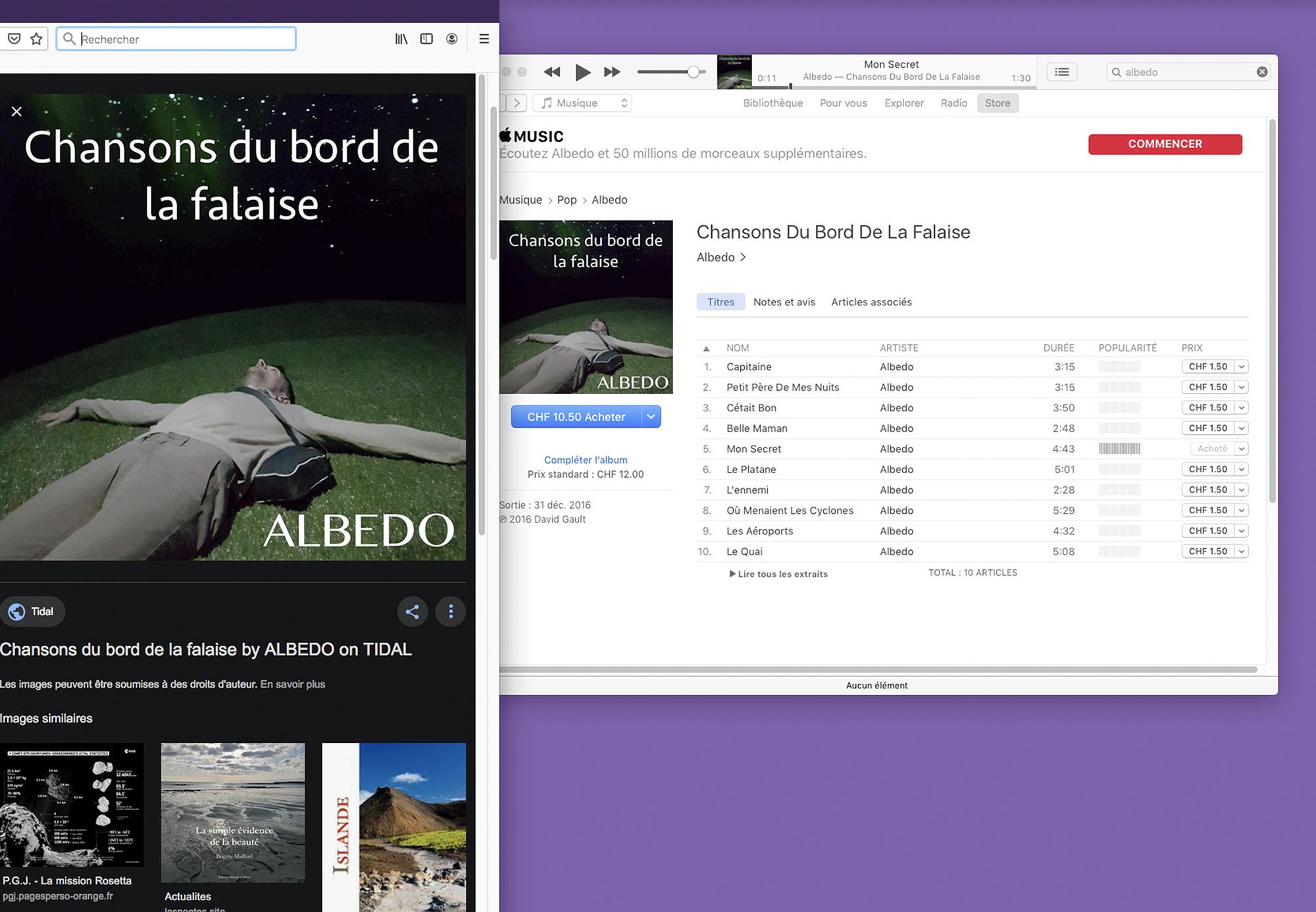Expand album buy options arrow
The height and width of the screenshot is (912, 1316).
[651, 417]
